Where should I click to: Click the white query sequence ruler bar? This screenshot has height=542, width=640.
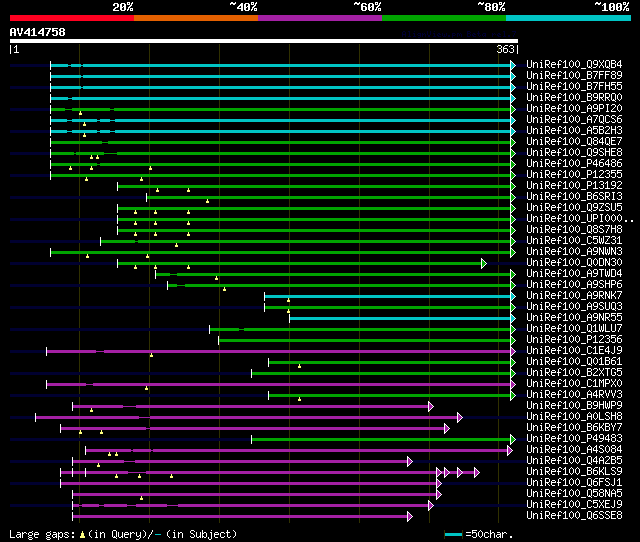(264, 41)
